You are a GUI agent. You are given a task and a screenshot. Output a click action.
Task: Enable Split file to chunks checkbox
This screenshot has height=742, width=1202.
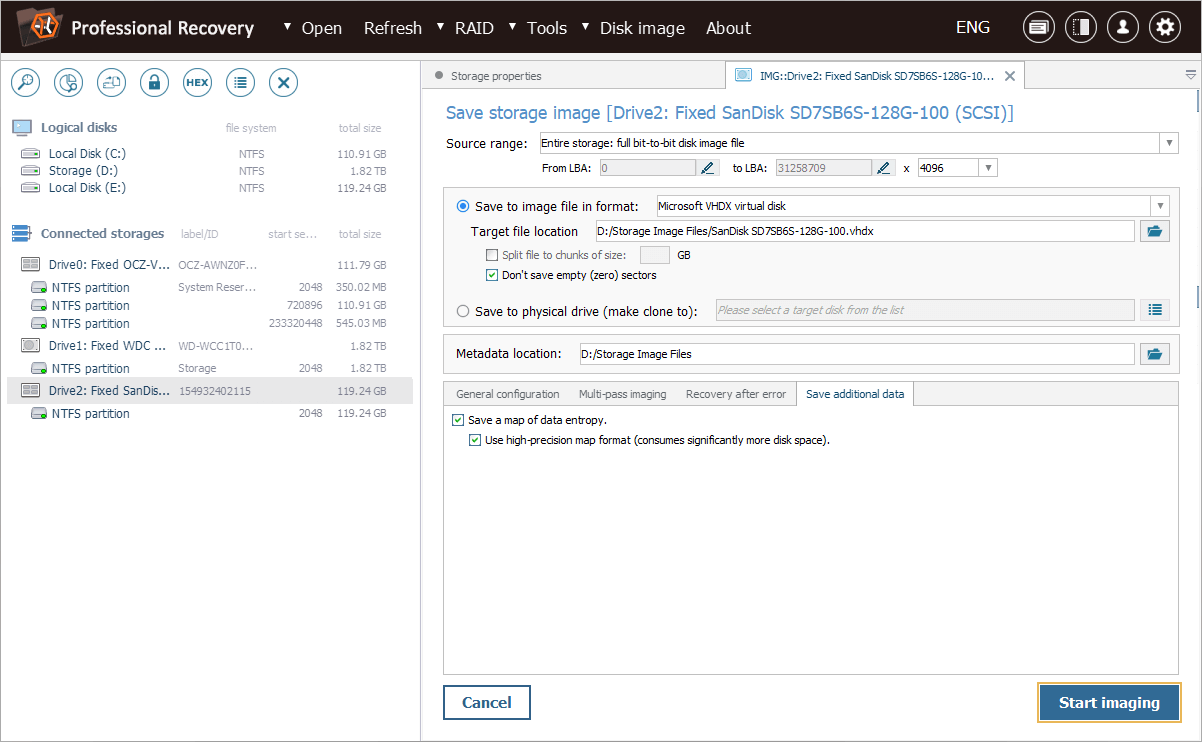[x=491, y=255]
